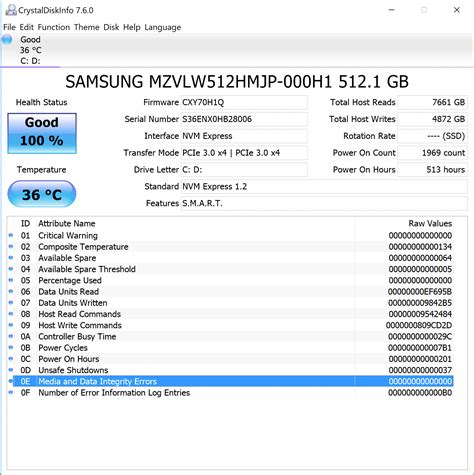Click the Rotation Rate value ---- (SSD)
Viewport: 474px width, 475px height.
[x=433, y=136]
